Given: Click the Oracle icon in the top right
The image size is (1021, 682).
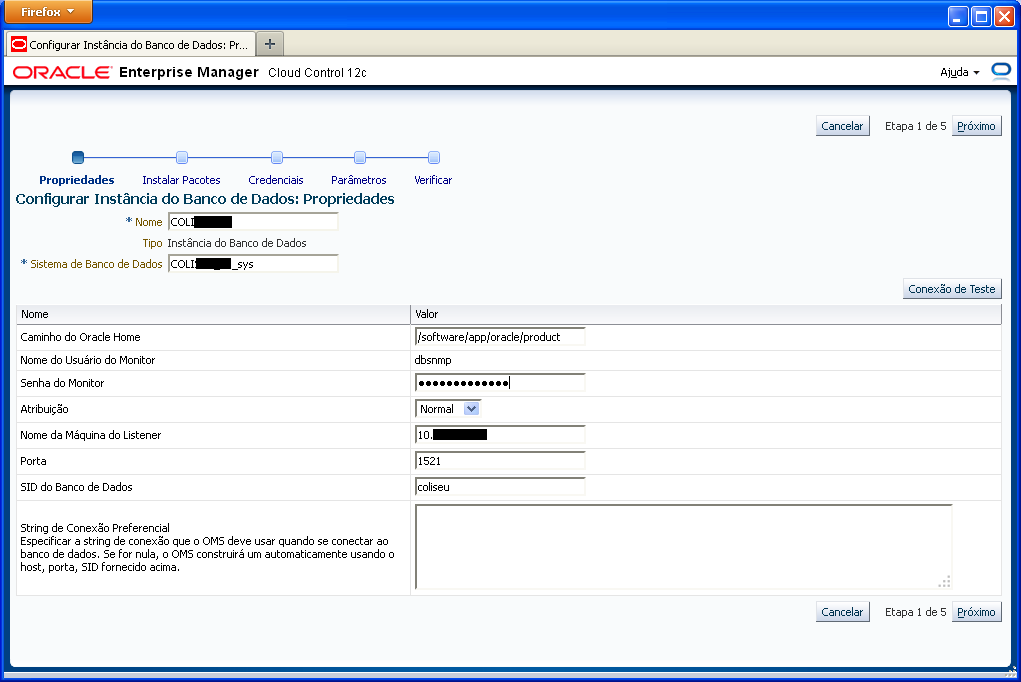Looking at the screenshot, I should pos(1001,71).
